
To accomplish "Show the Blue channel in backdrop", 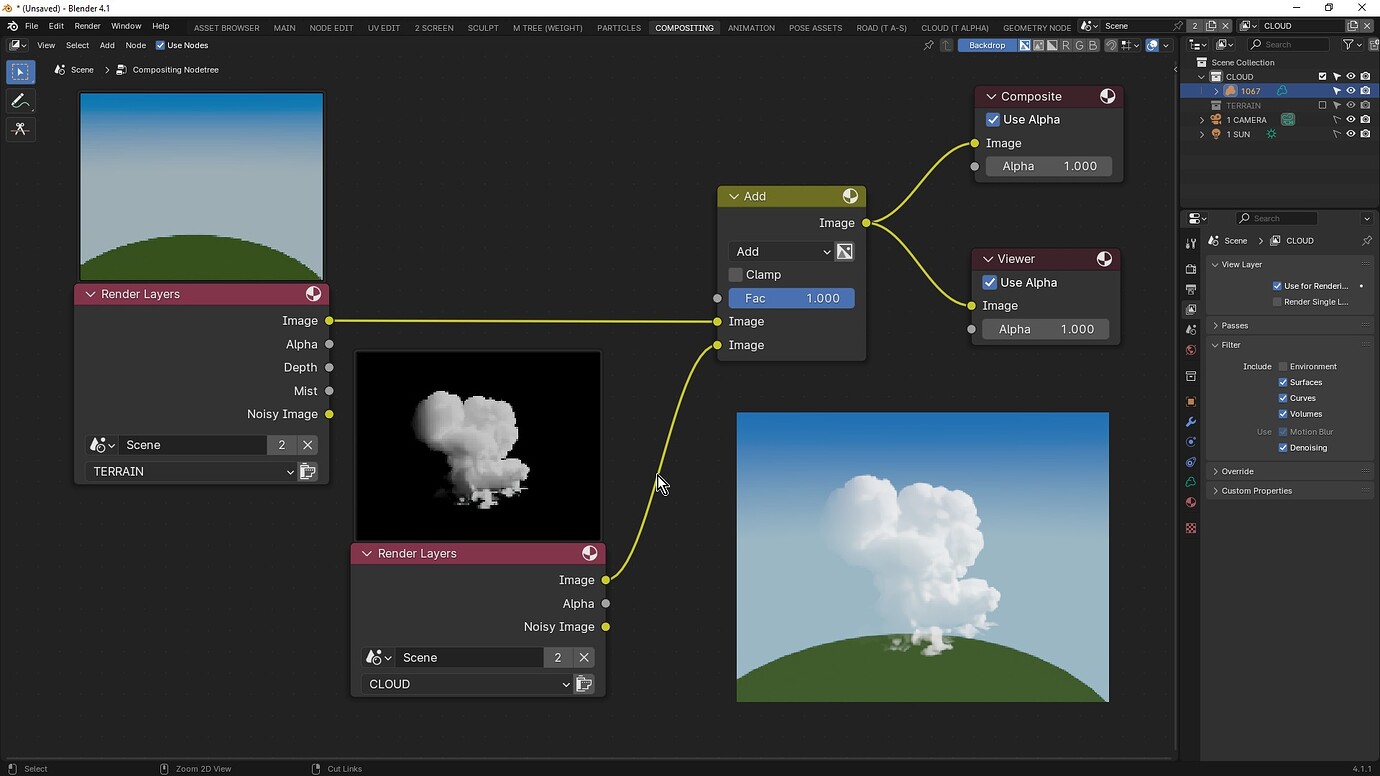I will point(1093,45).
